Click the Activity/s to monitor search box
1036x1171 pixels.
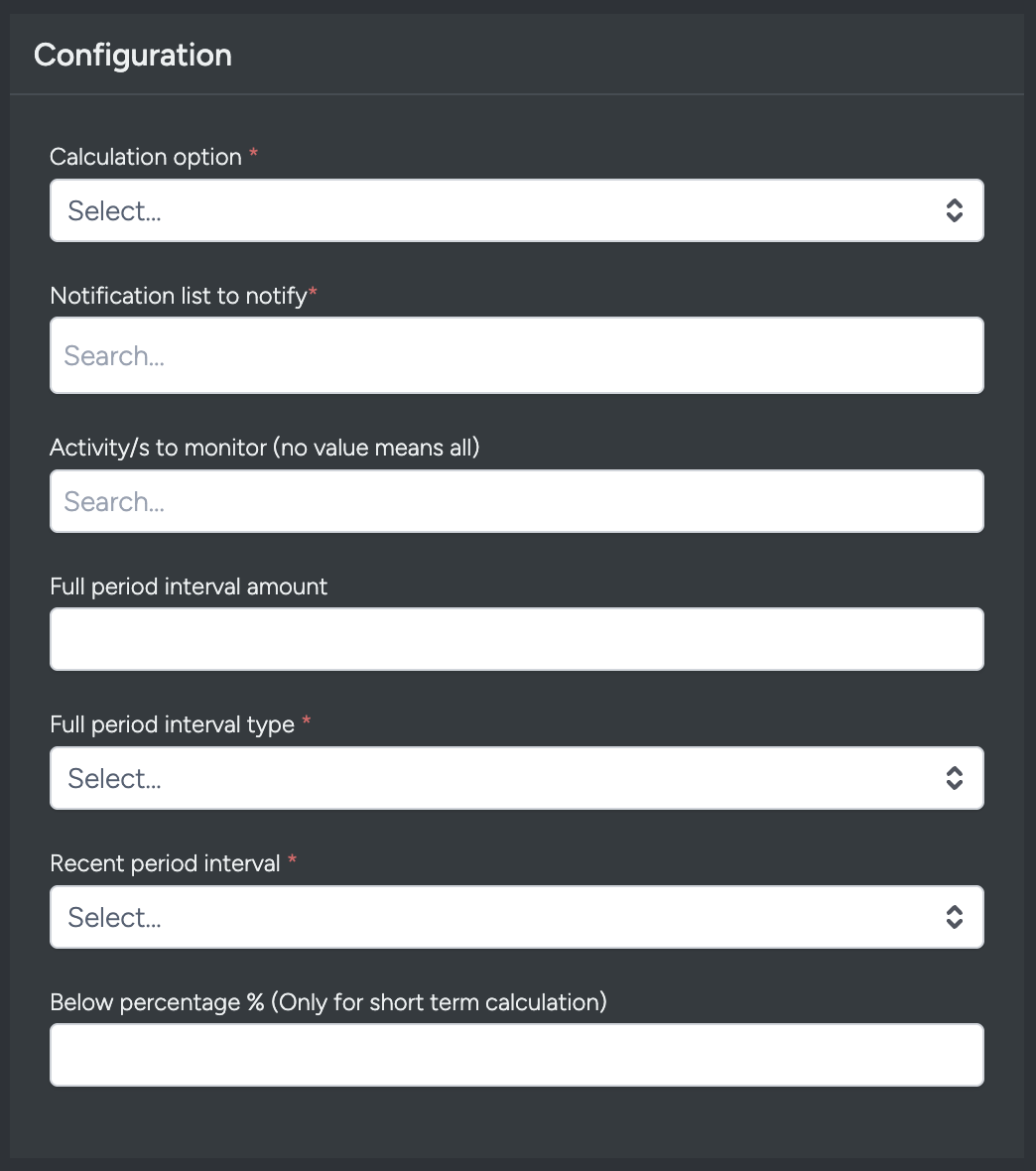click(516, 501)
